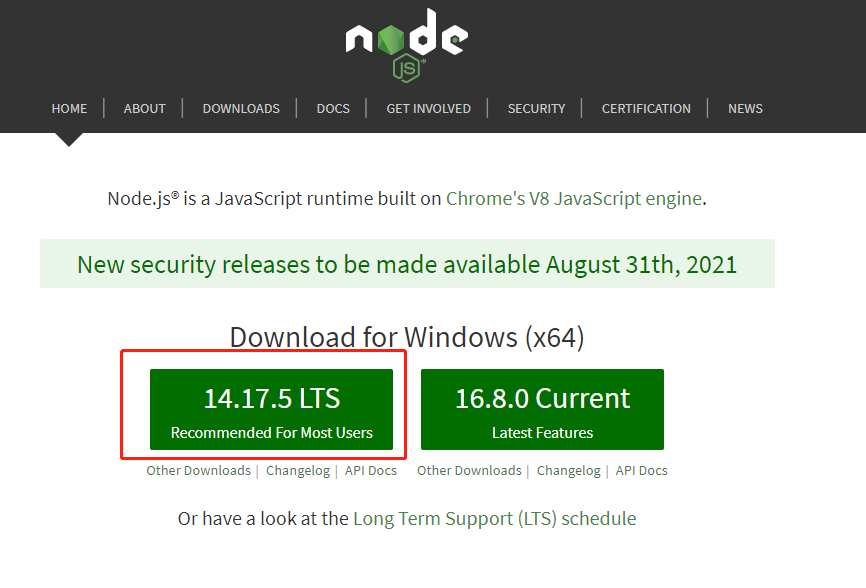866x588 pixels.
Task: Download the 16.8.0 Current version
Action: (x=542, y=409)
